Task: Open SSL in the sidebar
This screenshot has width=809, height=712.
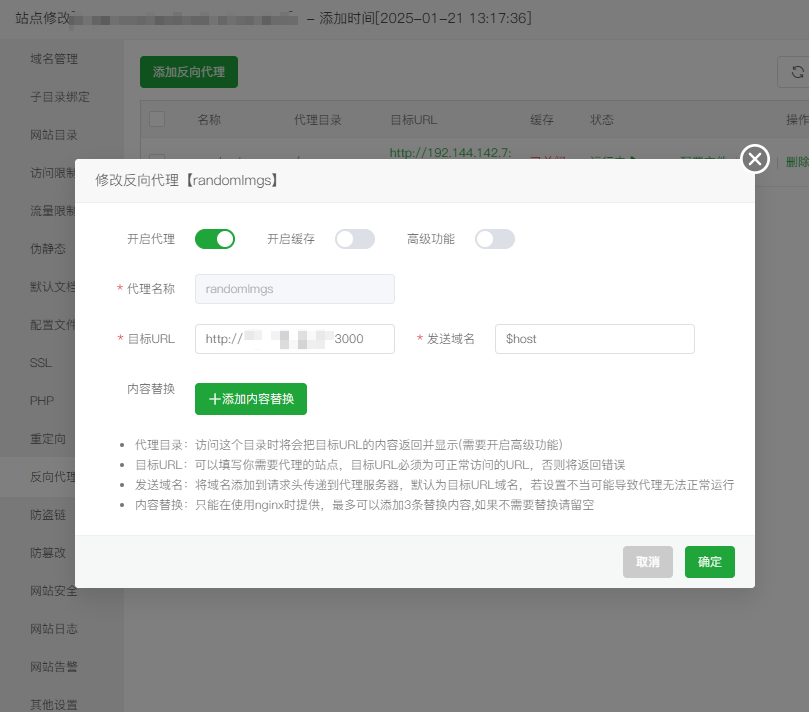Action: (41, 363)
